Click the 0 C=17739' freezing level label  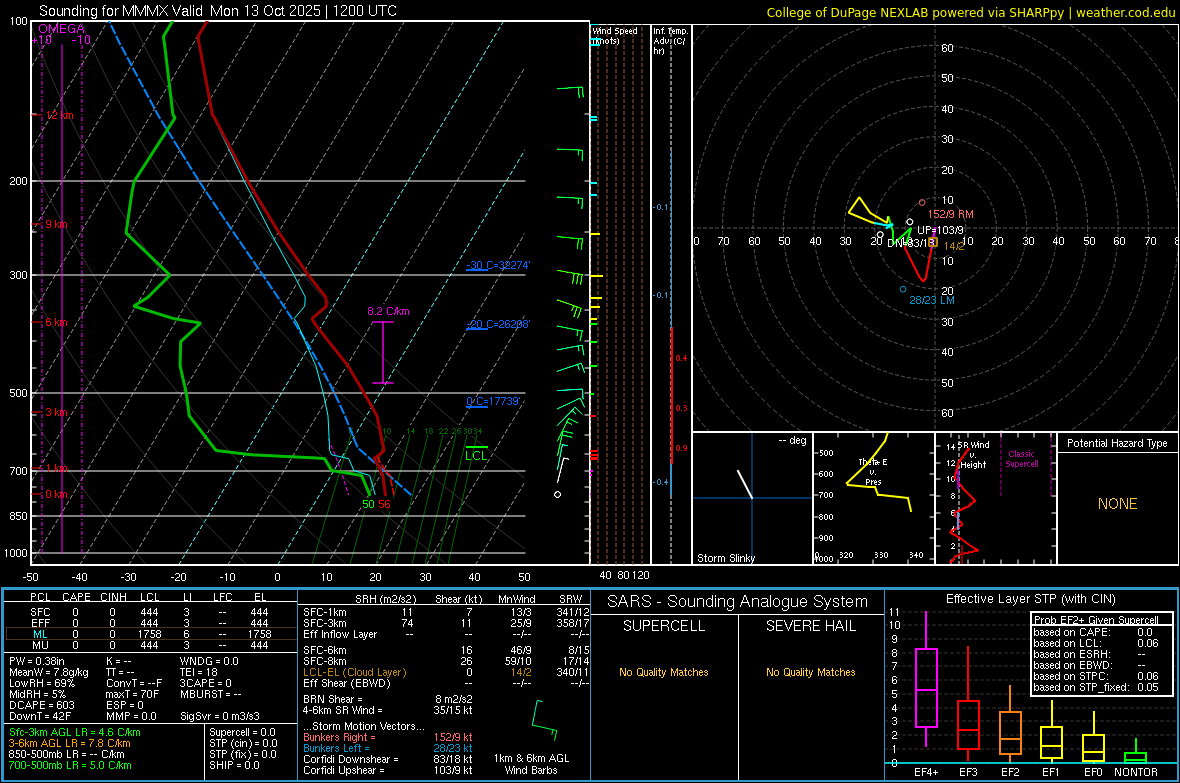point(494,401)
